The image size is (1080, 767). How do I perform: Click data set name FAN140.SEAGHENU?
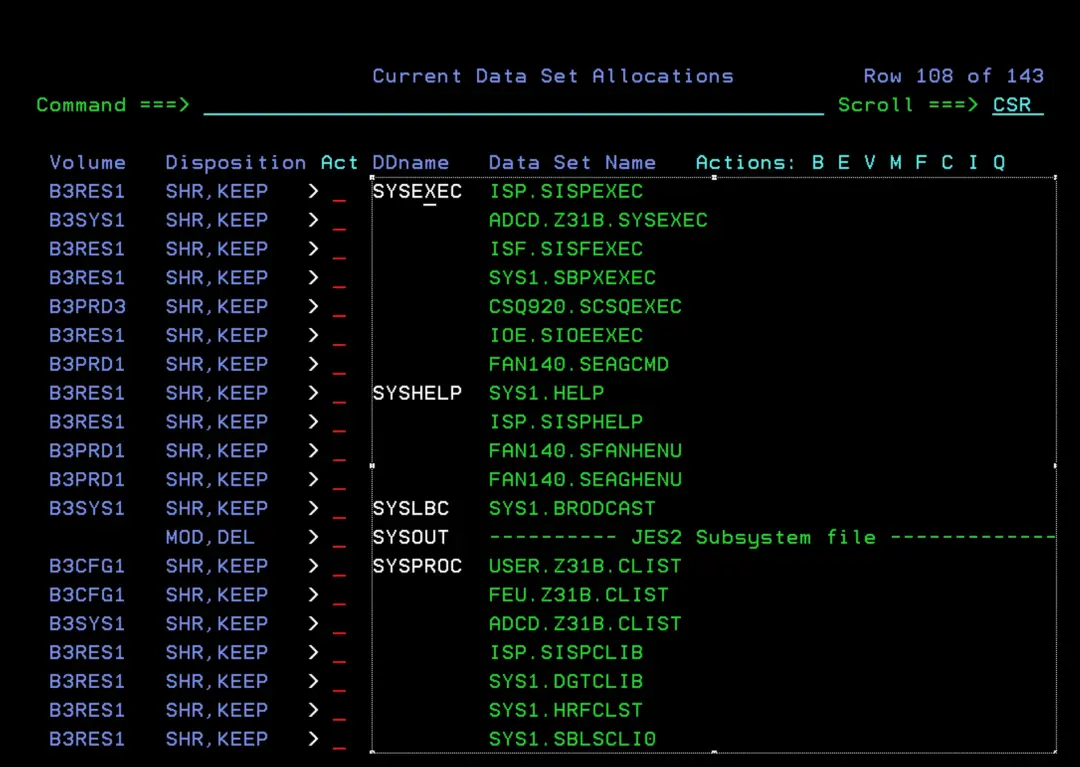tap(585, 479)
